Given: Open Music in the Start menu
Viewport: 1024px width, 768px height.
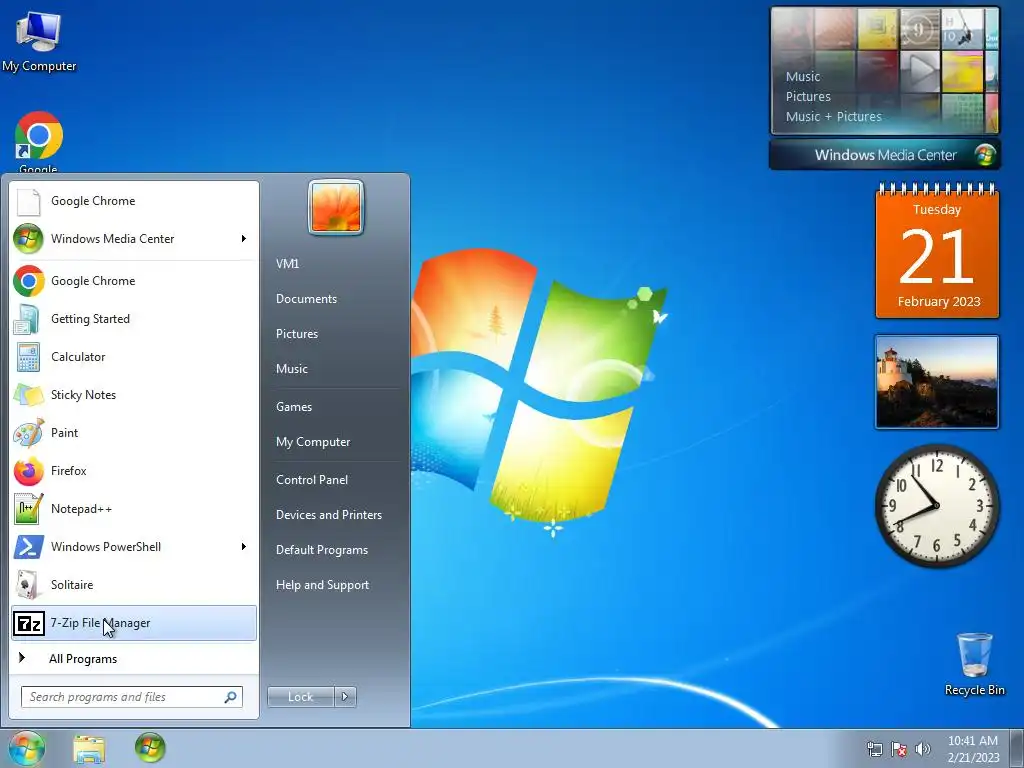Looking at the screenshot, I should (292, 369).
